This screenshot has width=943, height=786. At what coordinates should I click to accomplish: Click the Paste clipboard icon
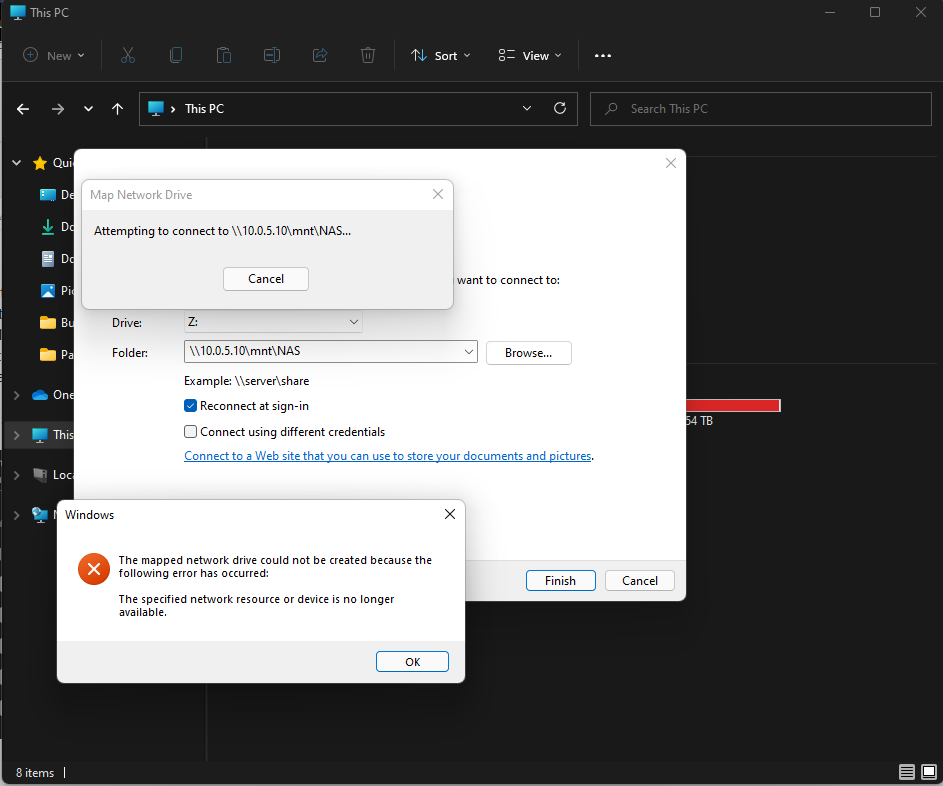tap(224, 55)
